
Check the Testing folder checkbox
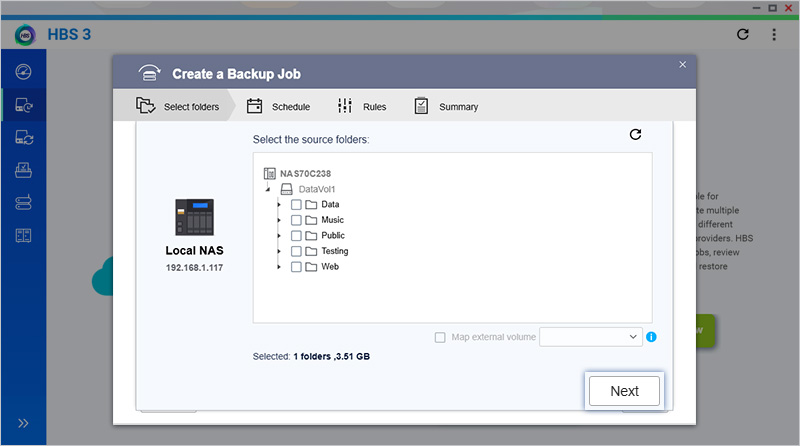pos(296,251)
